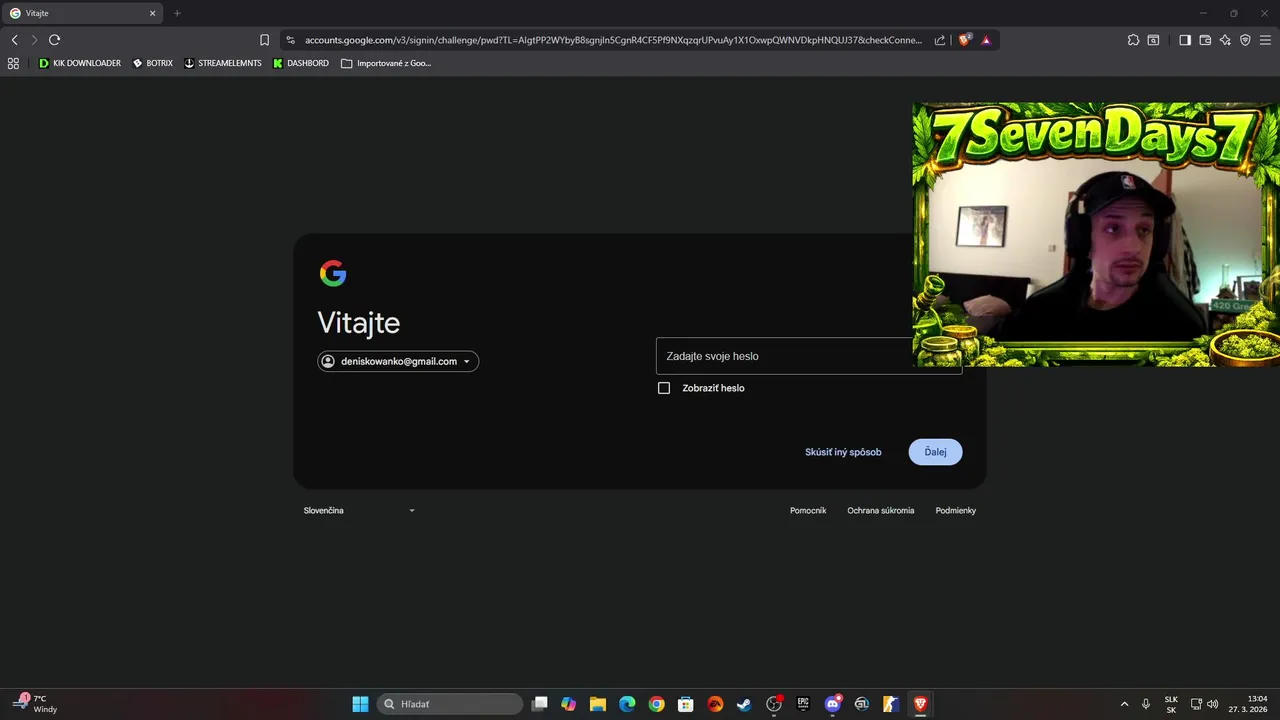Open the microphone tray icon
1280x720 pixels.
[x=1146, y=704]
